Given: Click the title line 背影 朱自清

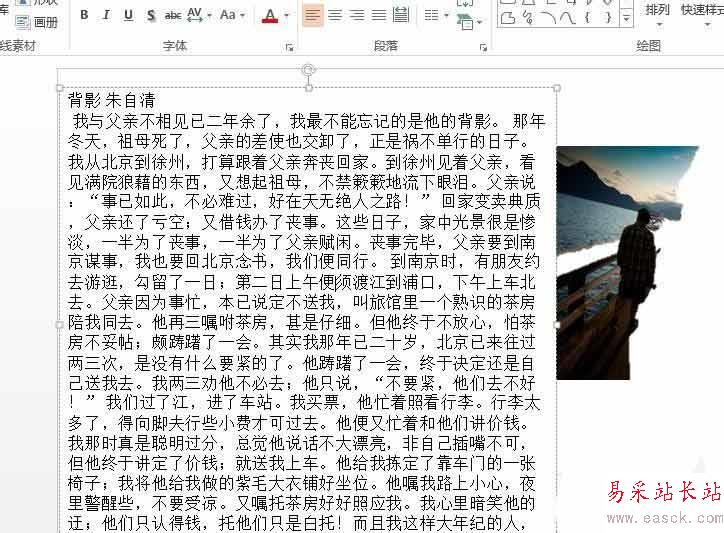Looking at the screenshot, I should pos(111,100).
